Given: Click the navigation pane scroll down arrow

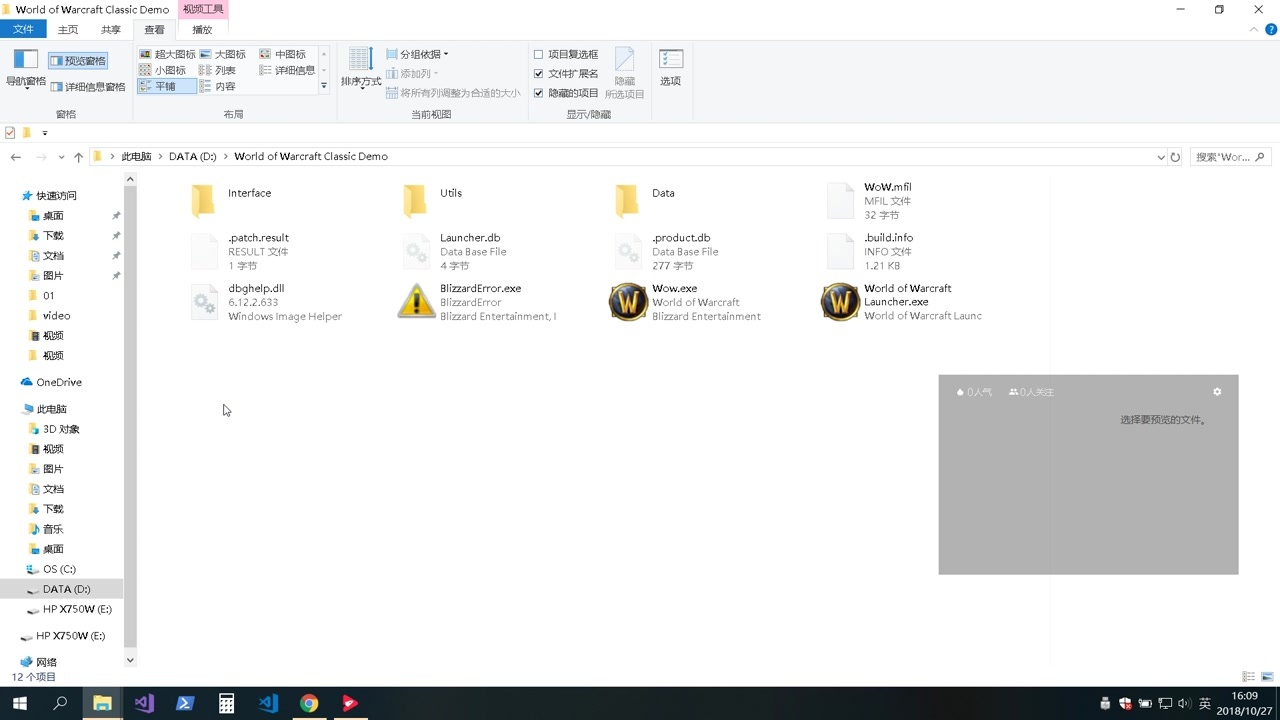Looking at the screenshot, I should pos(130,660).
